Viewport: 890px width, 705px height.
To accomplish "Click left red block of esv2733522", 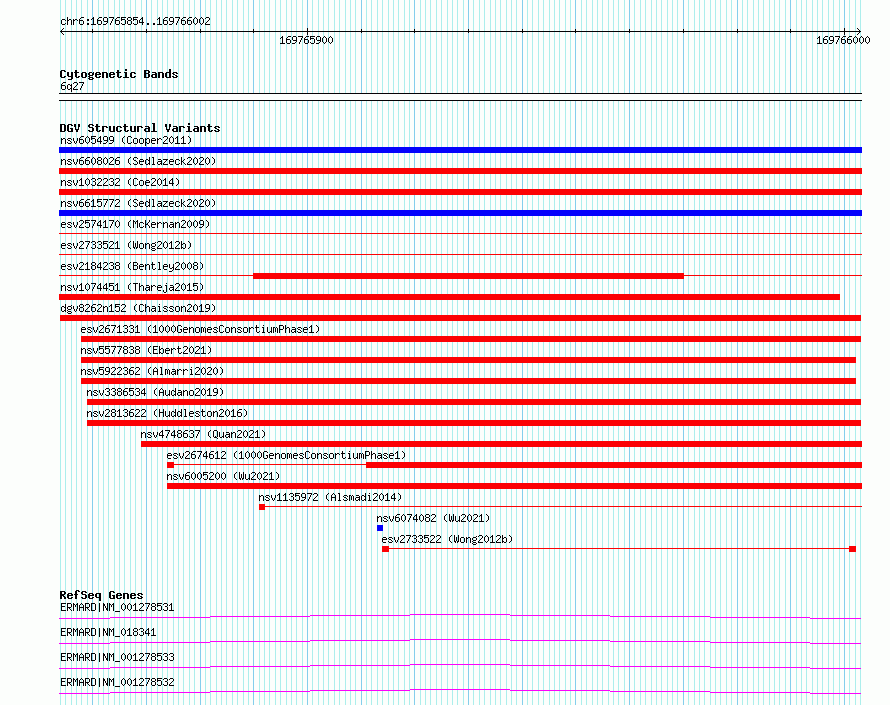I will (385, 549).
